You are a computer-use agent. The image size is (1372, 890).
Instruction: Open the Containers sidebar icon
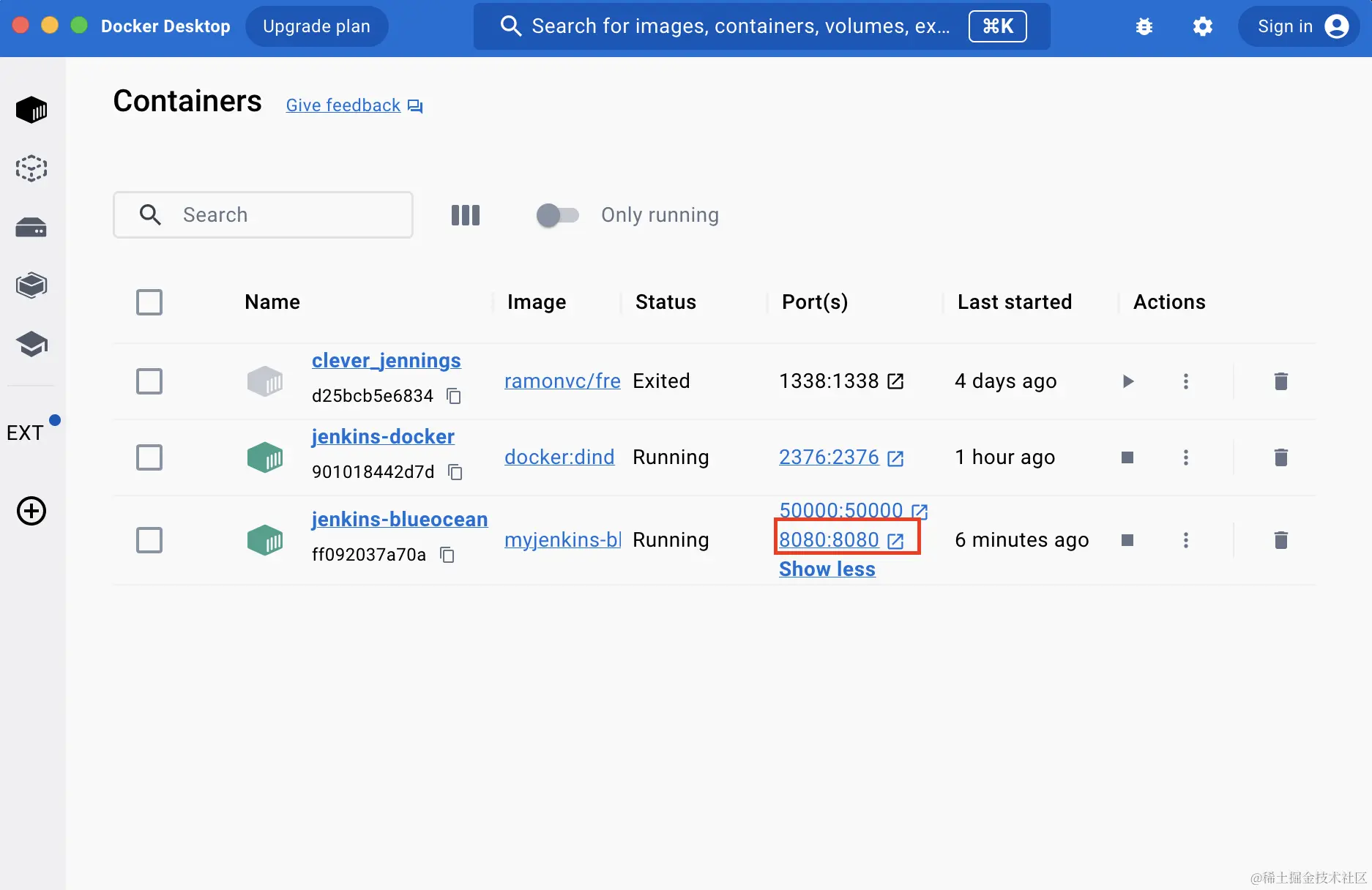click(x=31, y=110)
